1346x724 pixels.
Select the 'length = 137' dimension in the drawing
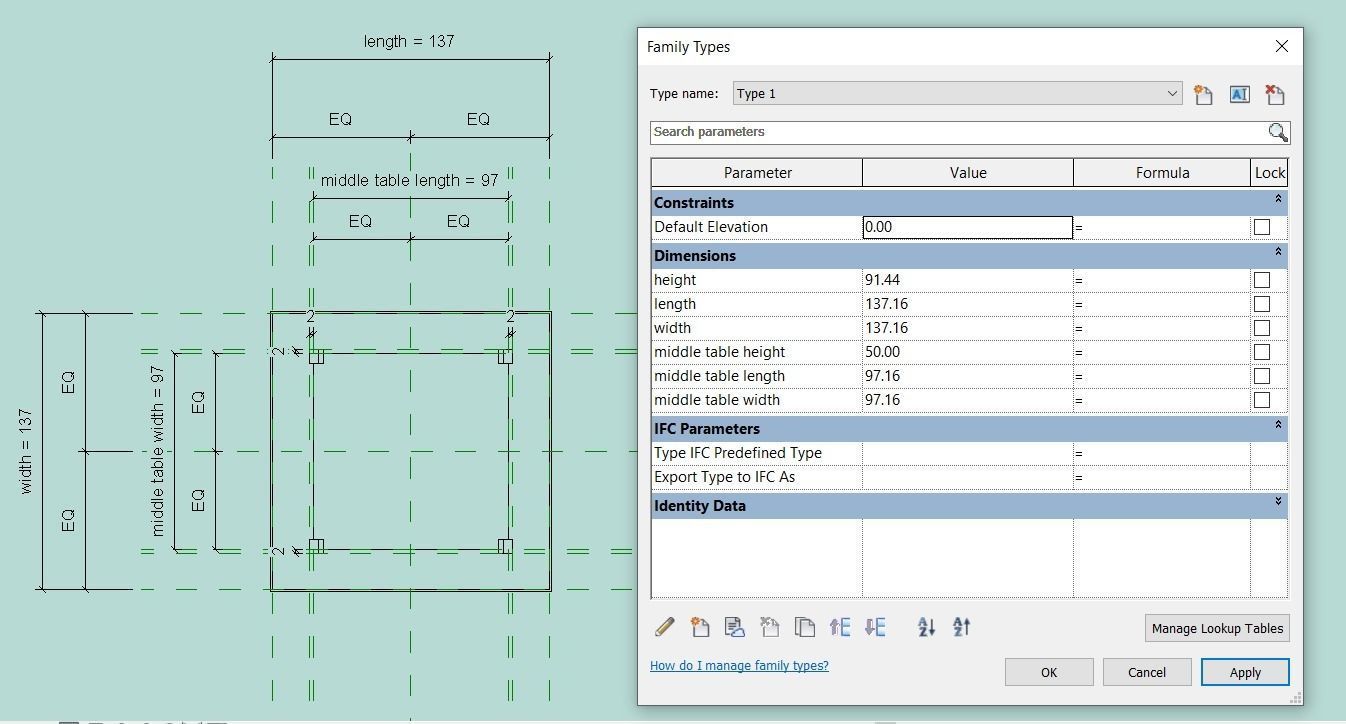coord(409,41)
